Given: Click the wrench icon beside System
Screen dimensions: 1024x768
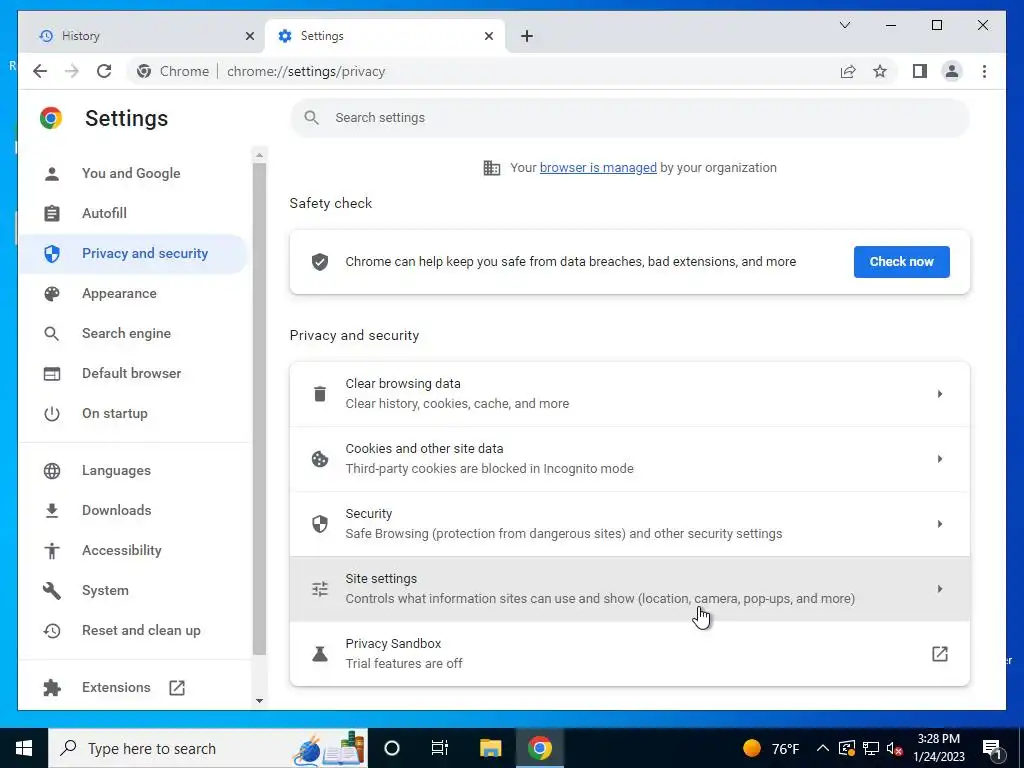Looking at the screenshot, I should tap(52, 590).
